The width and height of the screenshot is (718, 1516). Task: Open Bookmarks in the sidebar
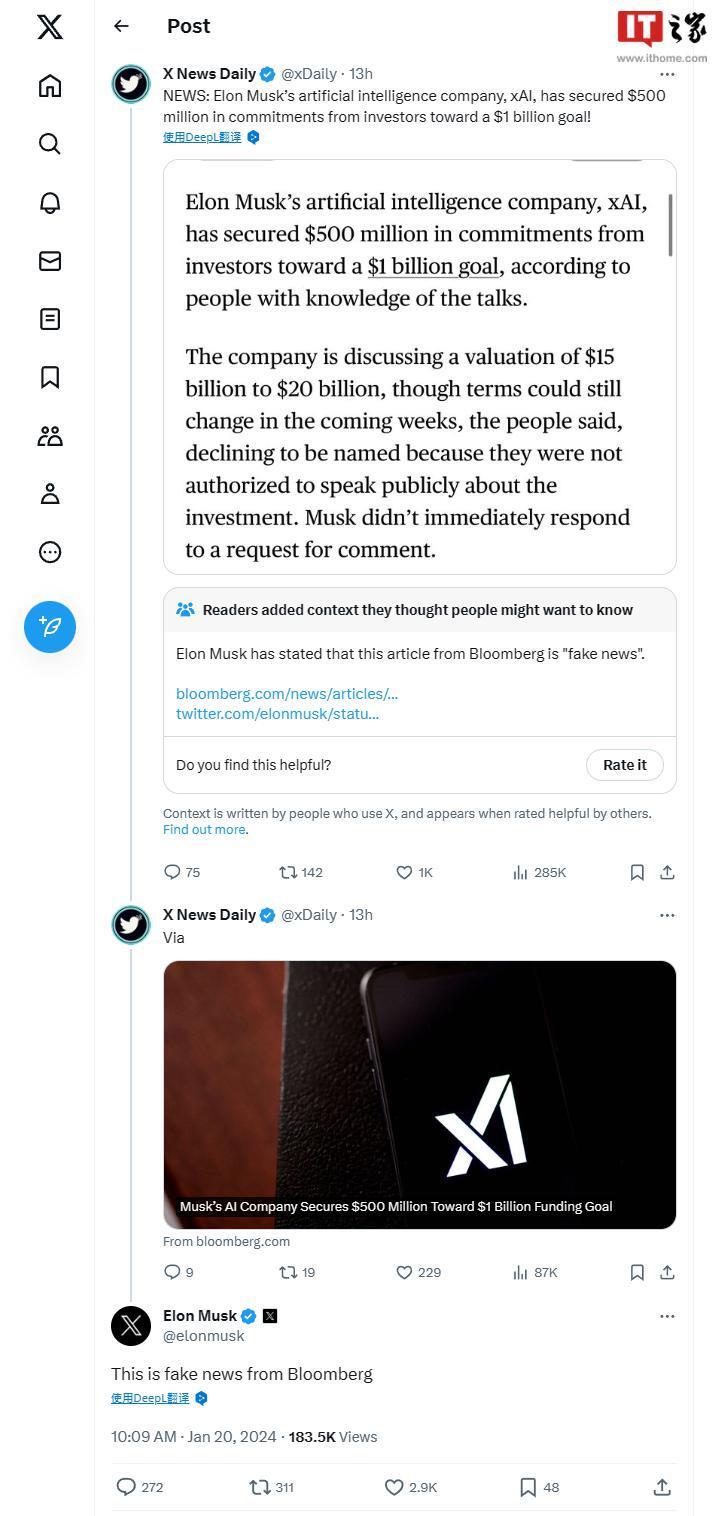50,377
